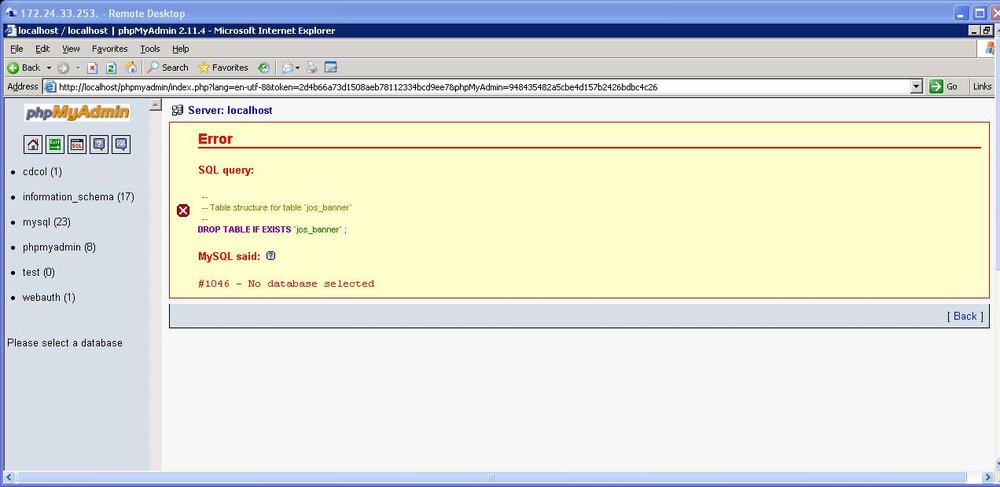Open the Back button history dropdown arrow
The height and width of the screenshot is (487, 1000).
pos(49,68)
